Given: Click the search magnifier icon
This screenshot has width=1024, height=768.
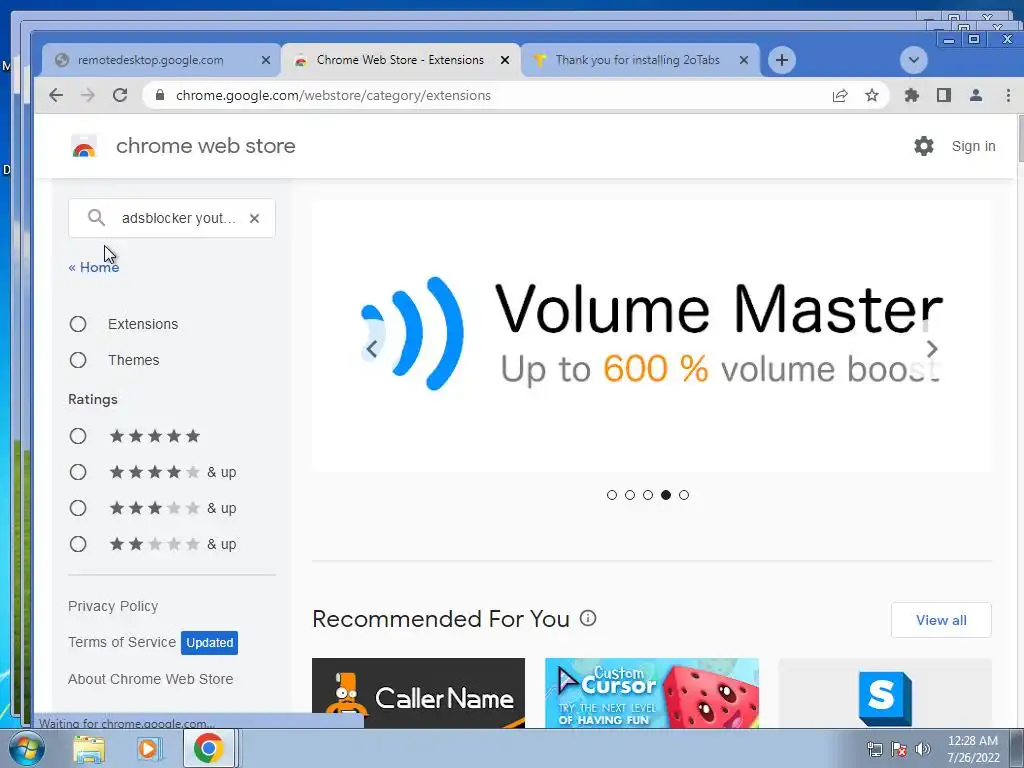Looking at the screenshot, I should (96, 217).
